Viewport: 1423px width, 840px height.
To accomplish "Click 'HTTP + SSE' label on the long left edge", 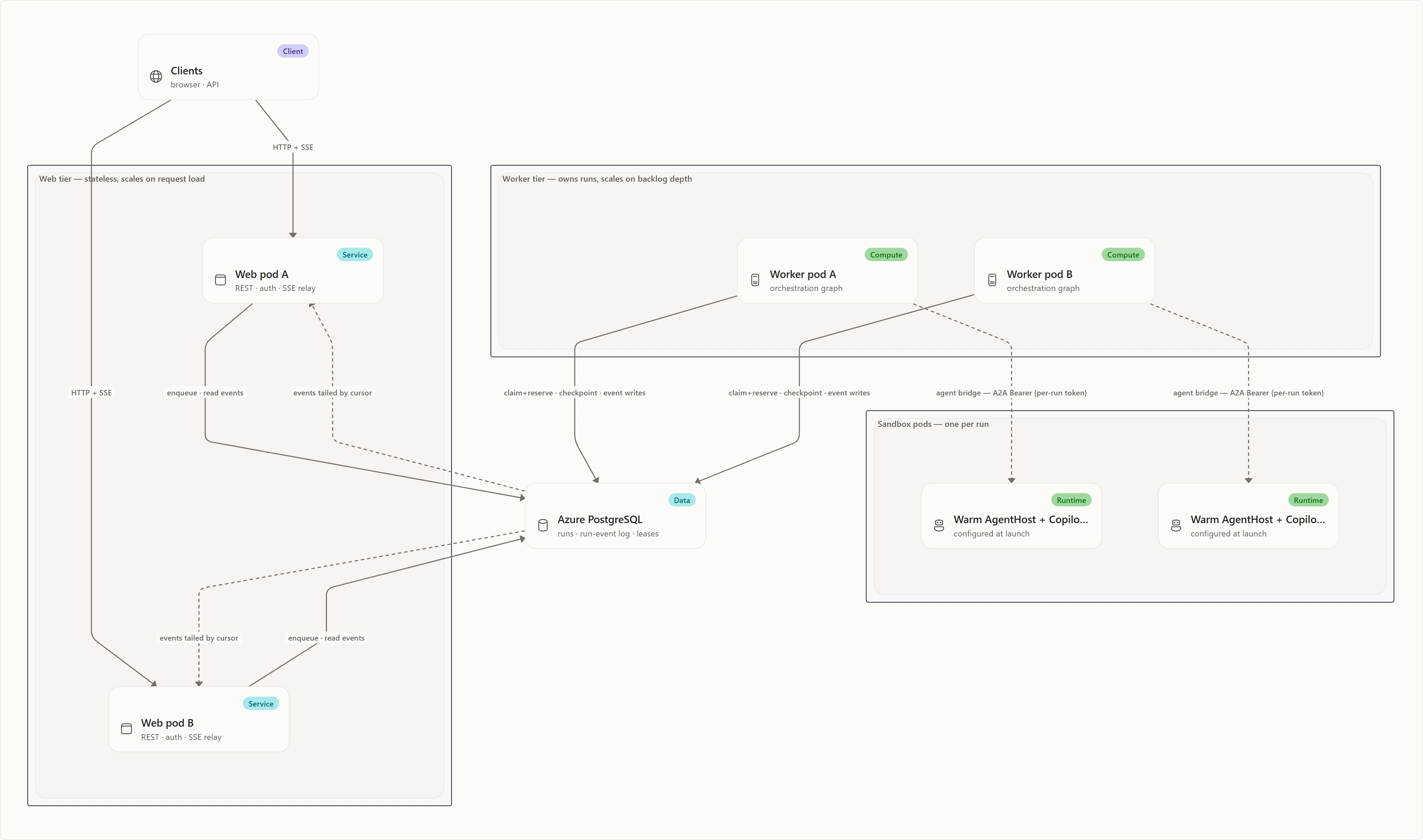I will 91,393.
